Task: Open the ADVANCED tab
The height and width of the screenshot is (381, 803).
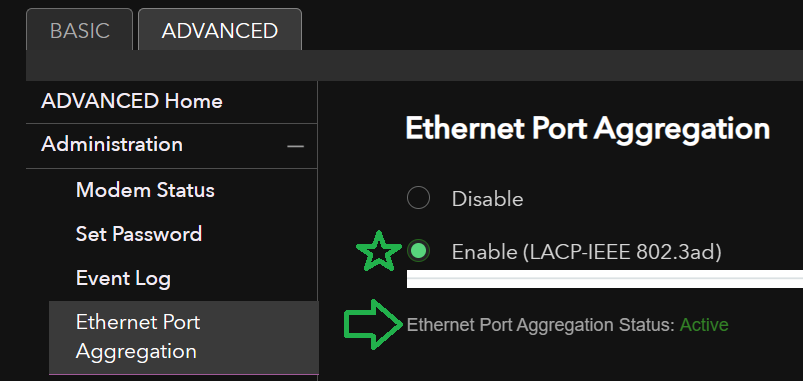Action: 220,30
